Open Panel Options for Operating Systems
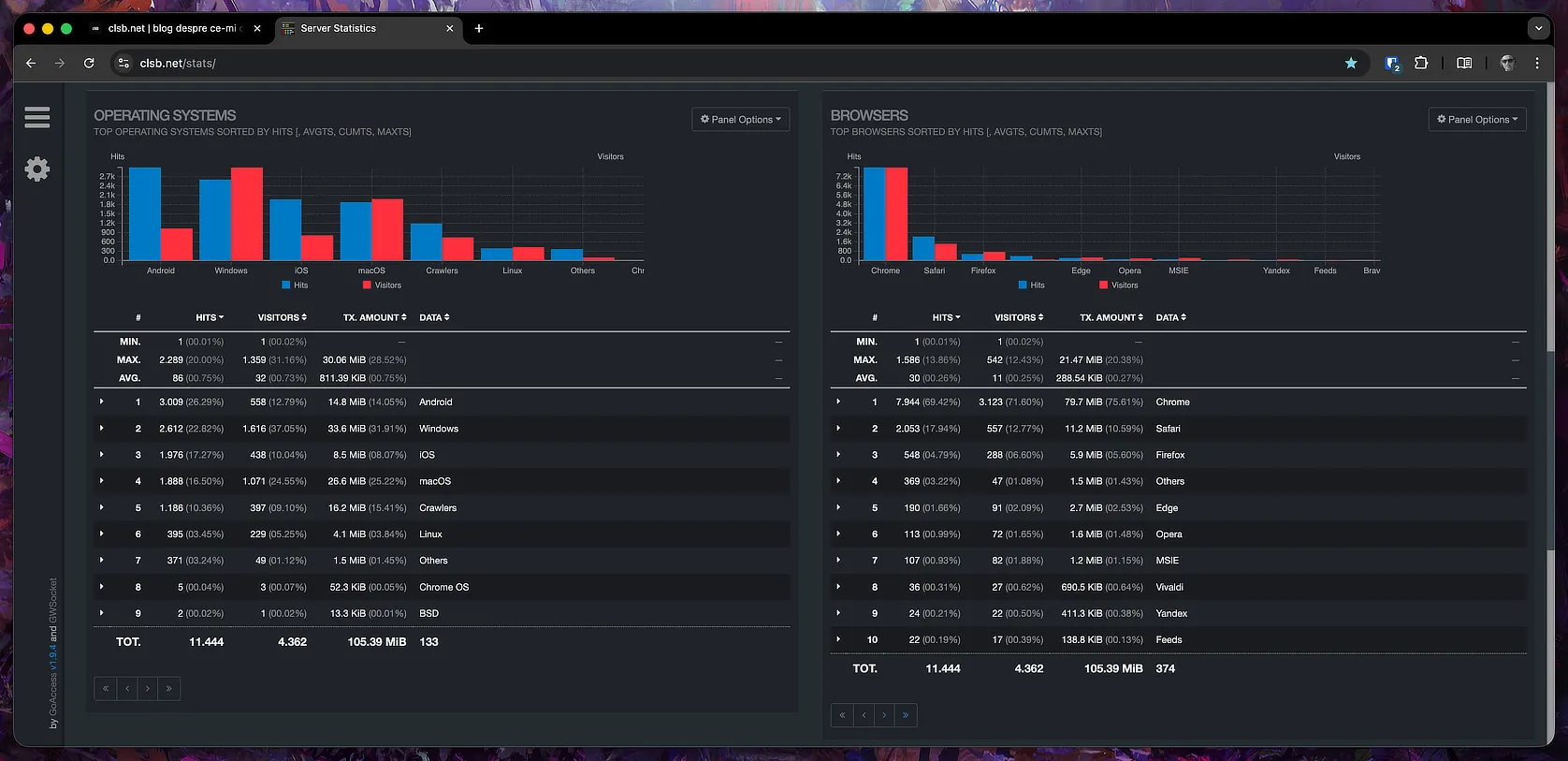1568x761 pixels. 740,120
